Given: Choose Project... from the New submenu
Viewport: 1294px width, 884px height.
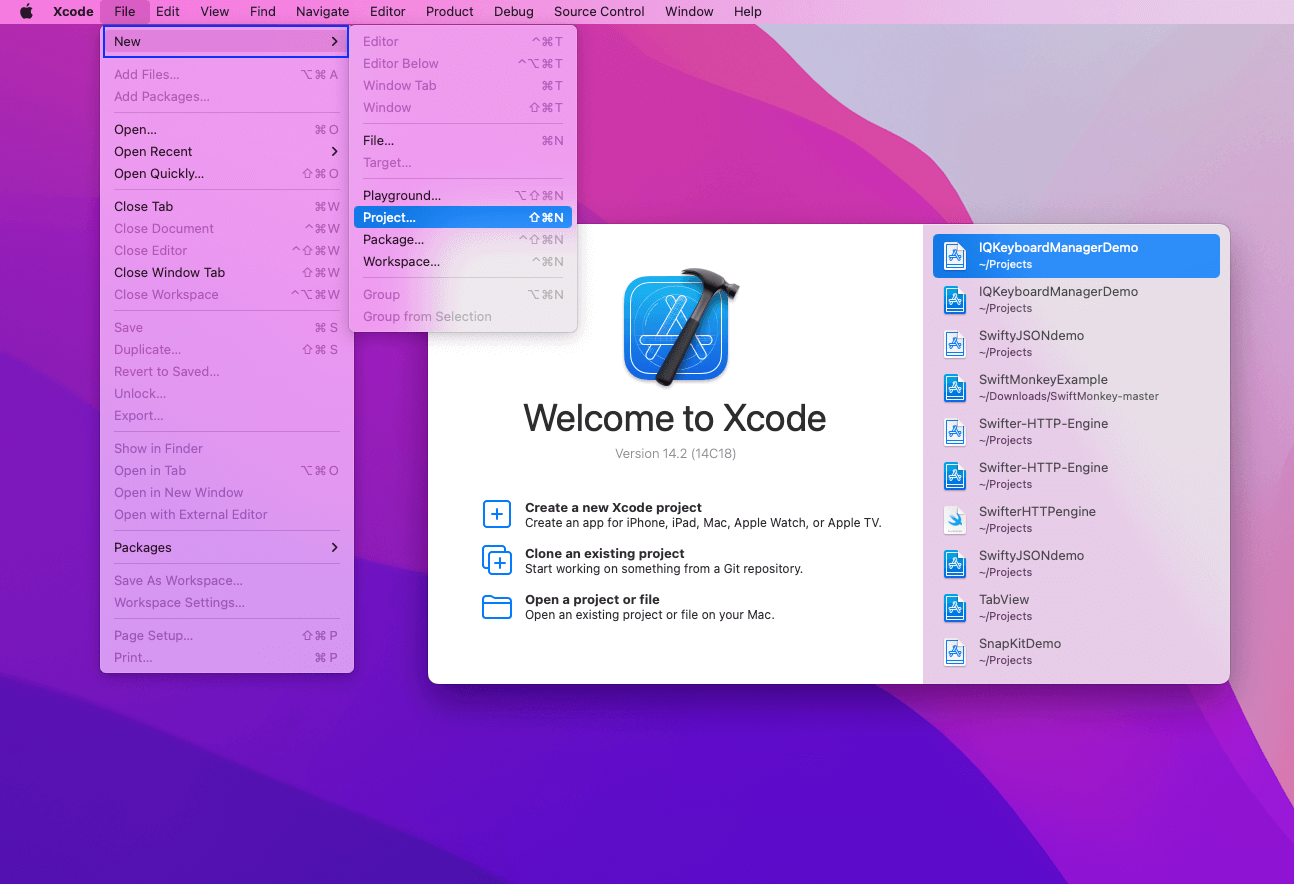Looking at the screenshot, I should click(389, 218).
